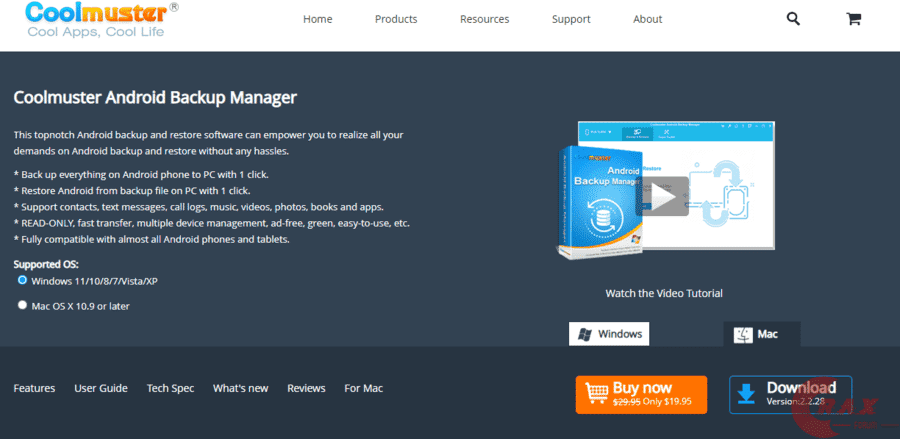Switch to the Mac tab
Screen dimensions: 900x439
pos(762,334)
